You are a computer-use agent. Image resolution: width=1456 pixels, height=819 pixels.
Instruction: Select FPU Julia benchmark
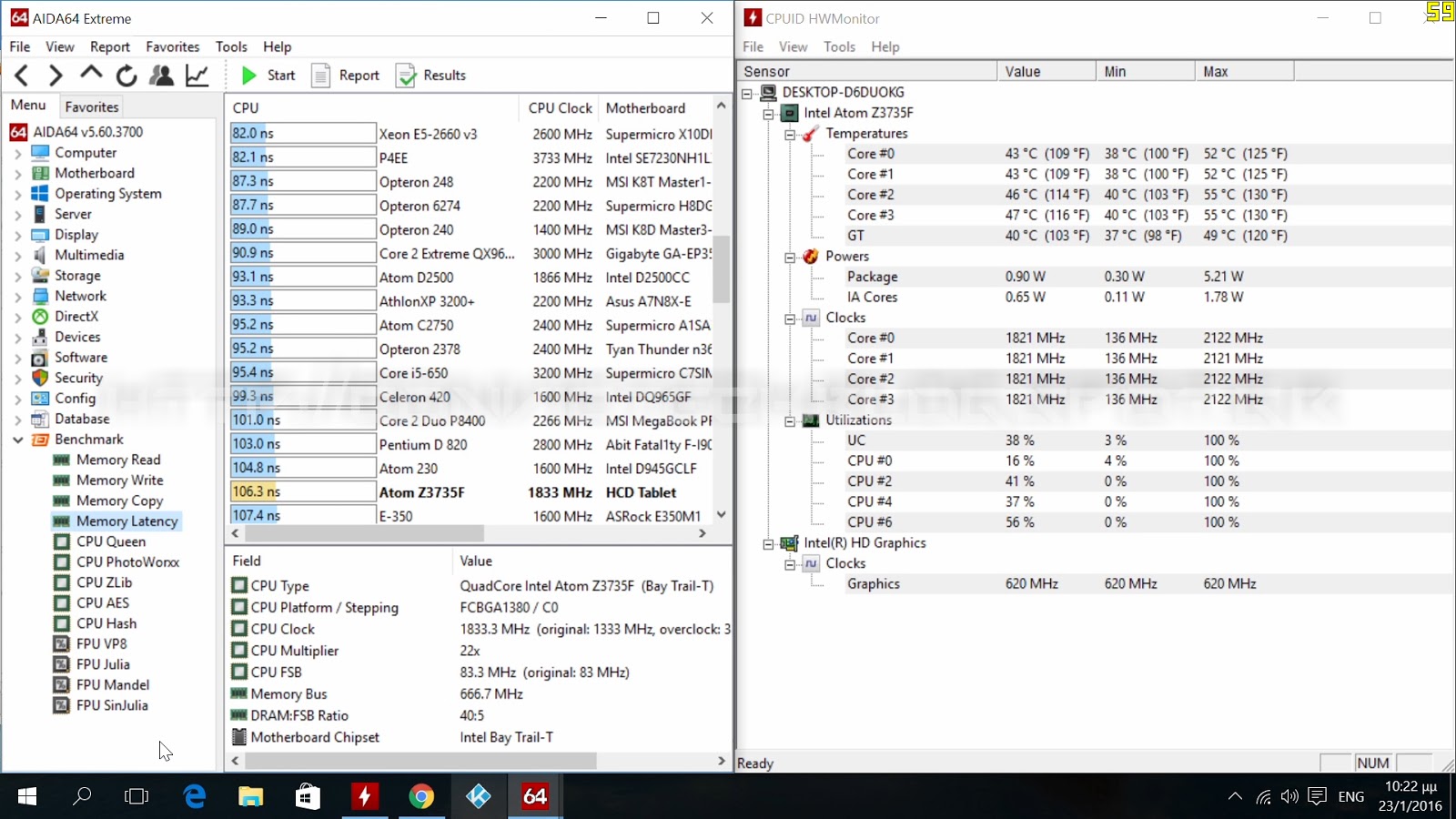point(104,664)
